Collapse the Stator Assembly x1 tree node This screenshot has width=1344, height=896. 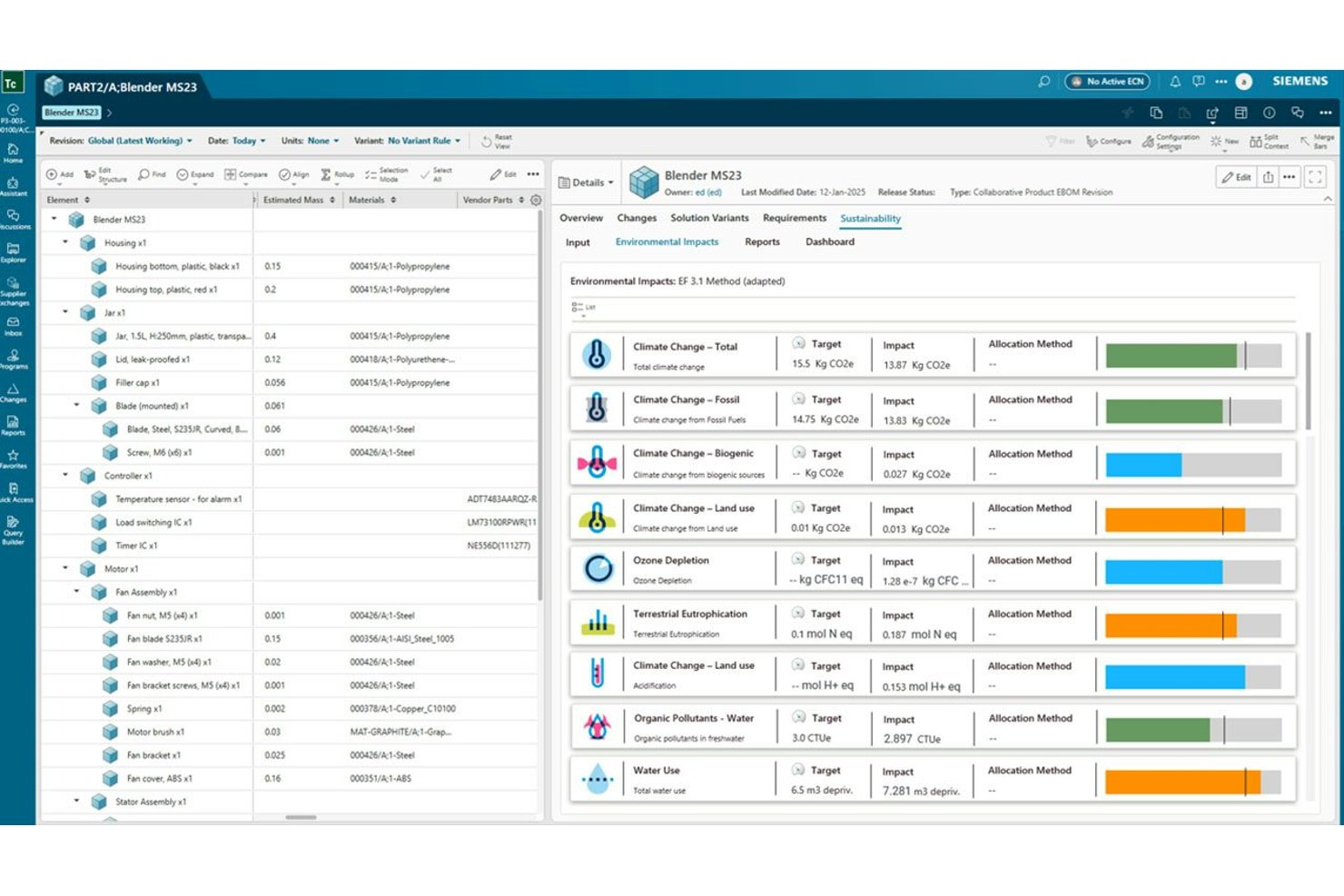76,802
